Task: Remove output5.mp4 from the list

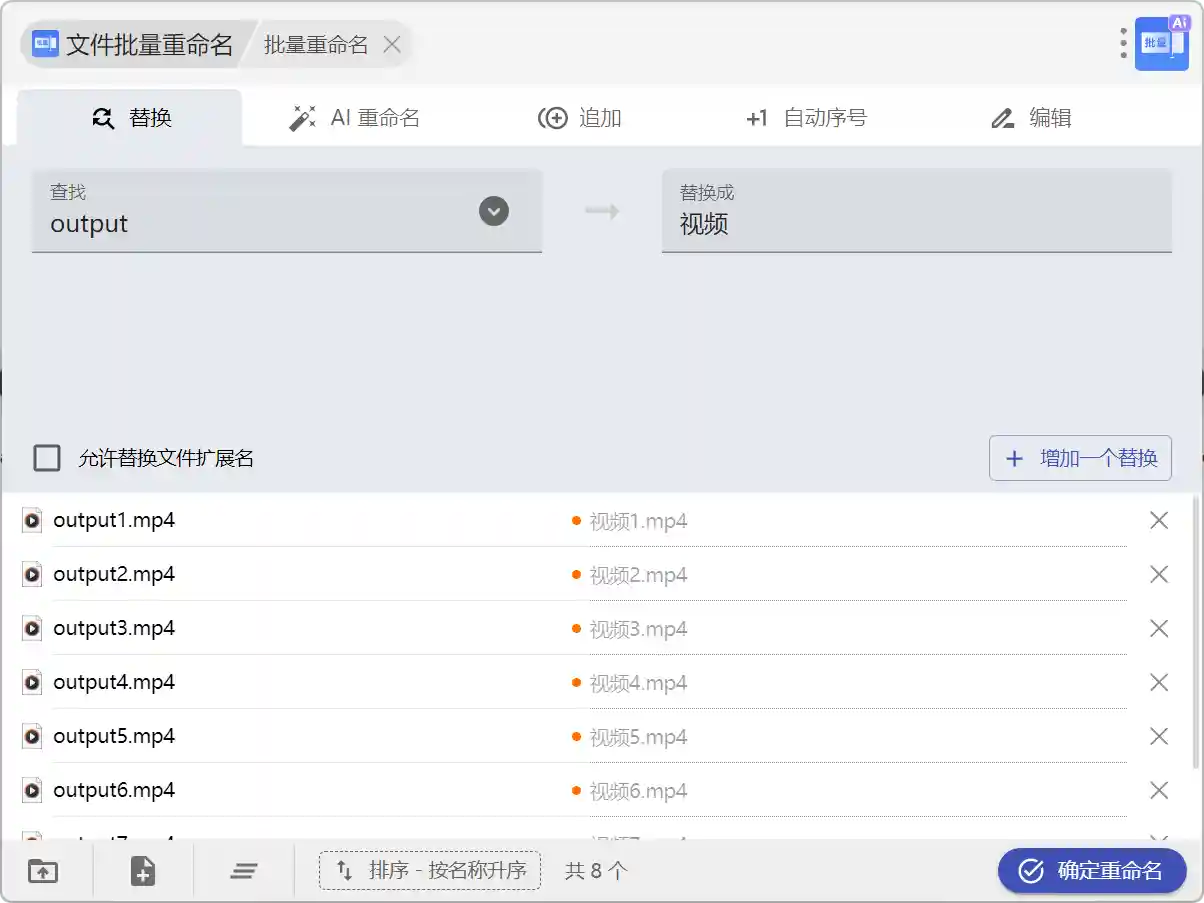Action: [1159, 736]
